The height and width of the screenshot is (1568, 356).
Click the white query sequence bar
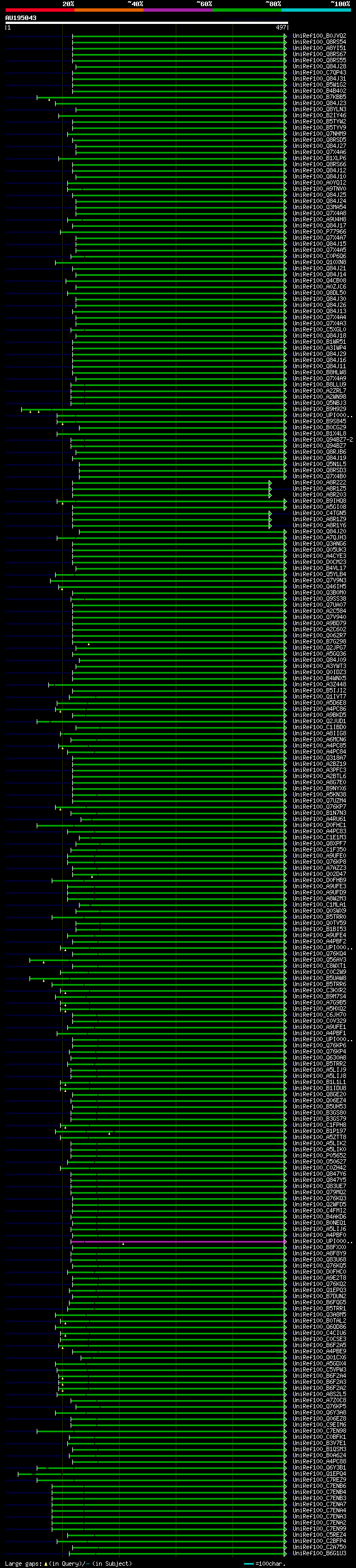coord(146,23)
